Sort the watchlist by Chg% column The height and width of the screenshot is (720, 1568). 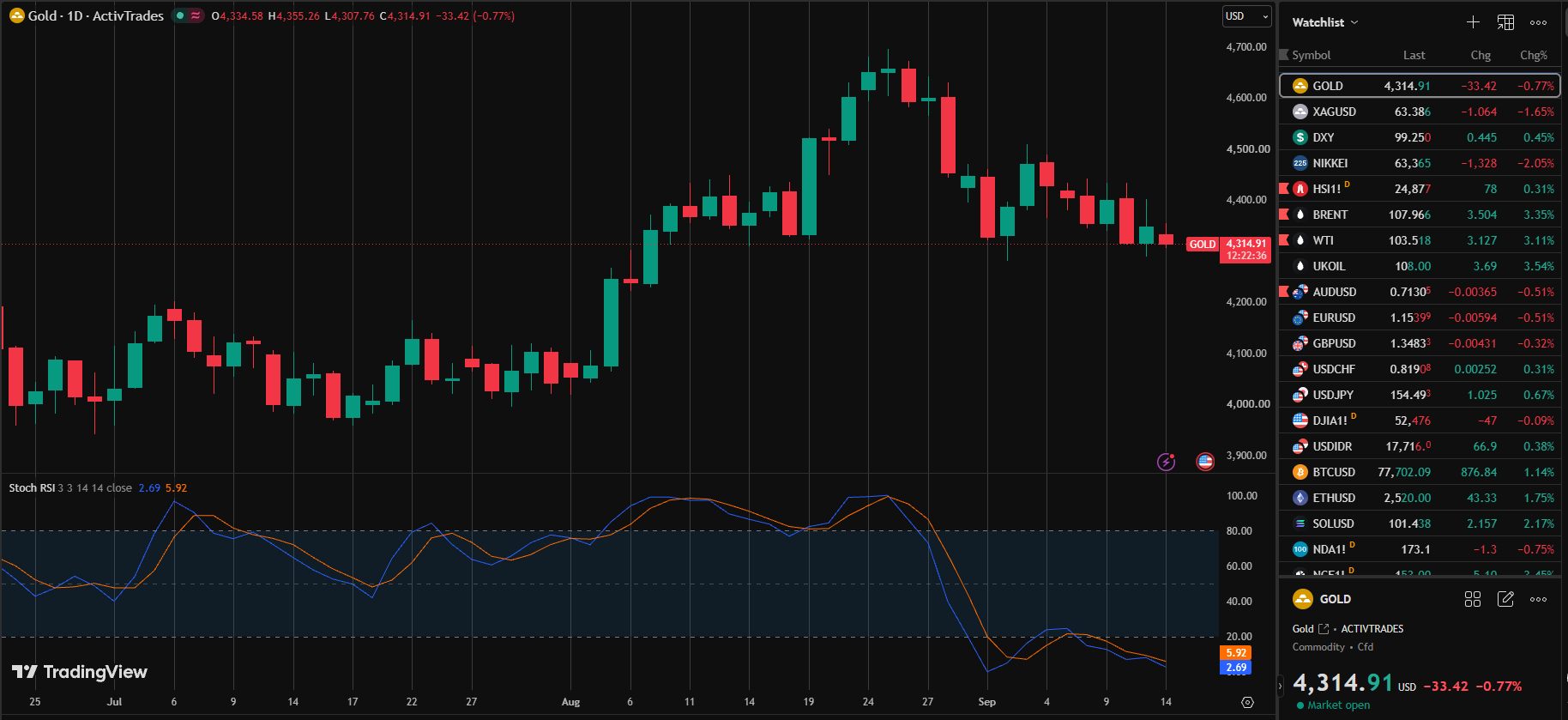(1534, 55)
